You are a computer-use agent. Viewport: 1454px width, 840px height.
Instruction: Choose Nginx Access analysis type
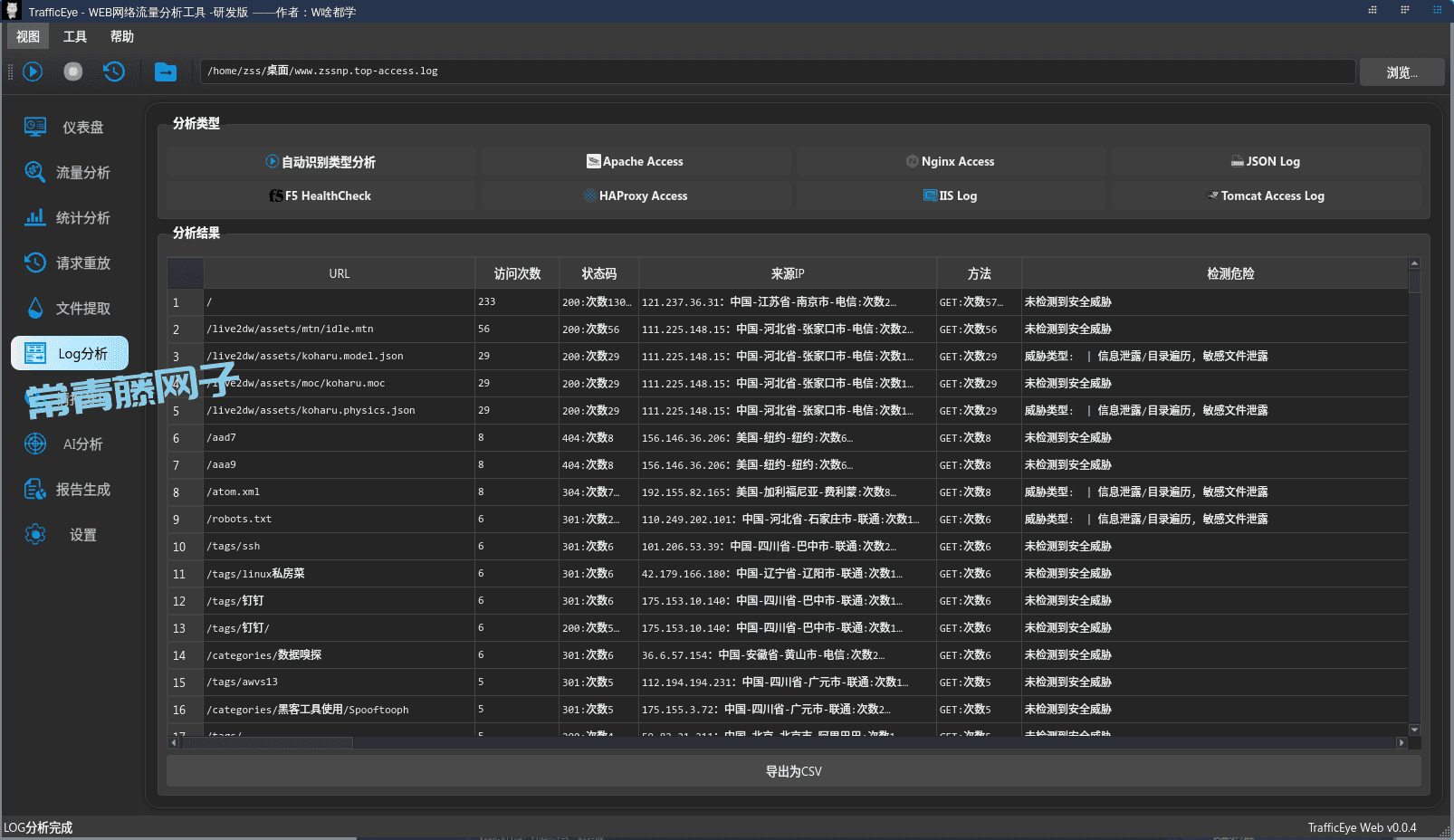[951, 161]
